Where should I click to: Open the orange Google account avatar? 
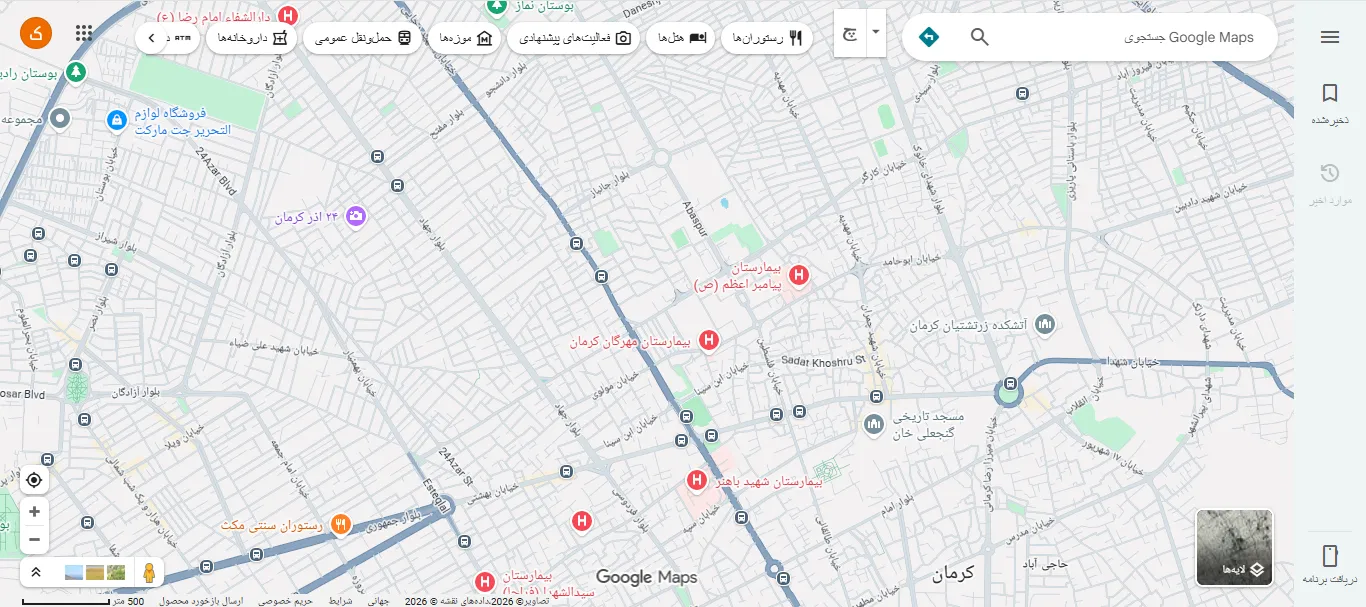[x=36, y=33]
